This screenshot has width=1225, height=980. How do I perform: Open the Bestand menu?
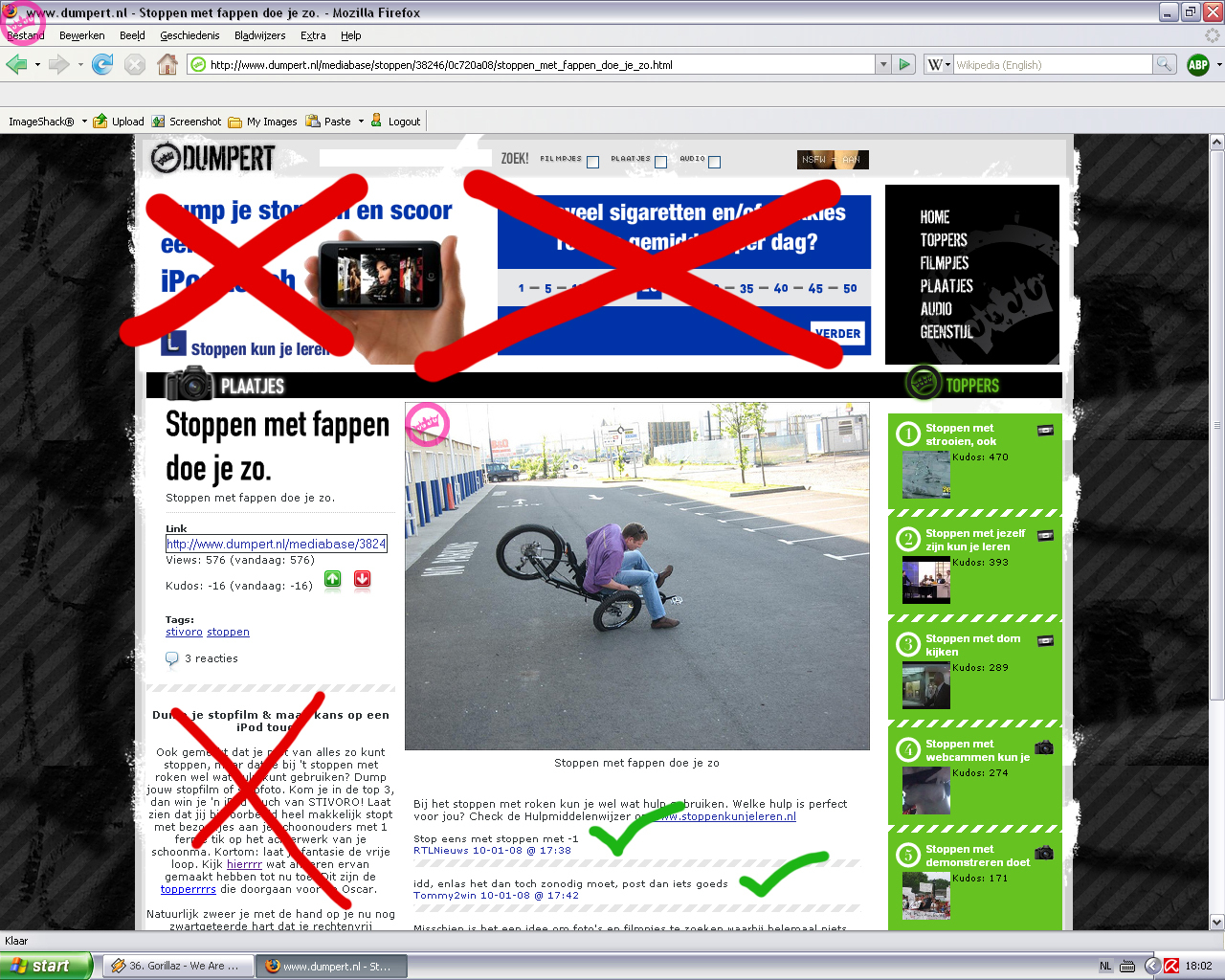point(26,35)
